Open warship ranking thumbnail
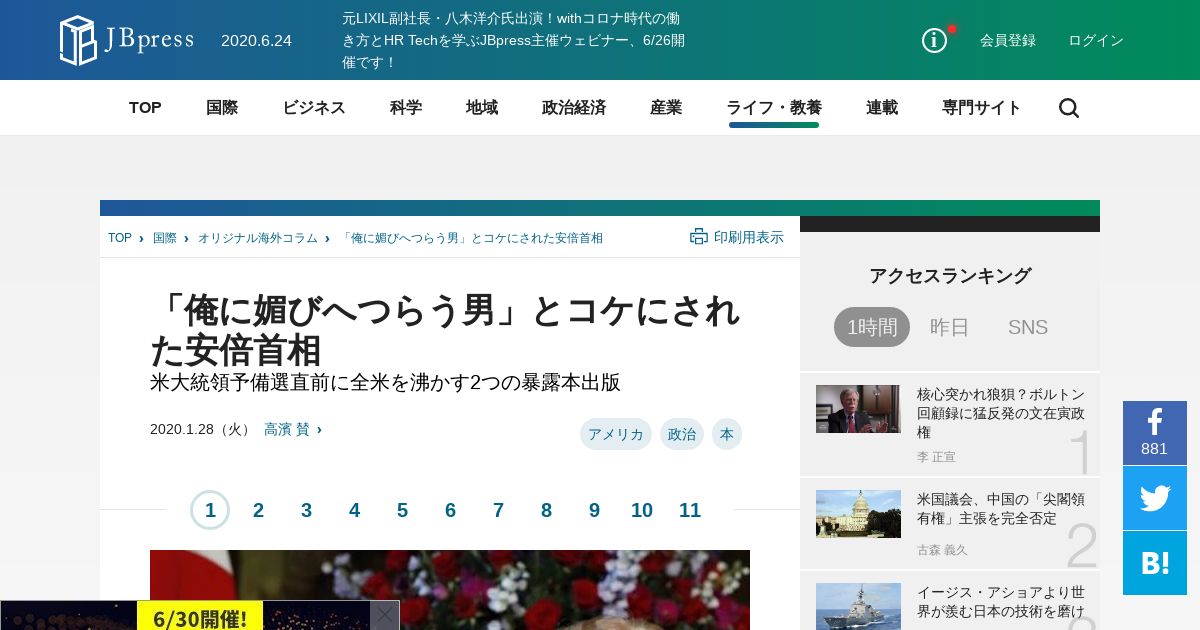The image size is (1200, 630). coord(858,606)
